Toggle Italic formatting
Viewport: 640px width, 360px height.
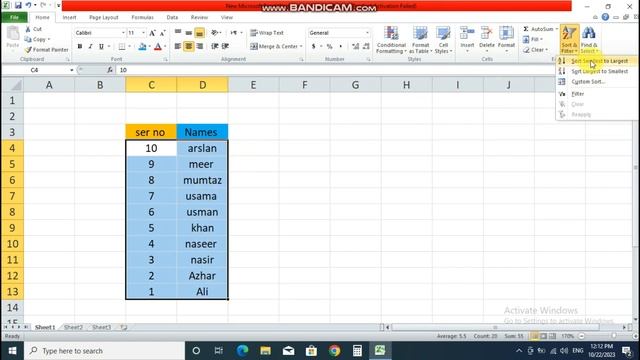click(x=90, y=47)
